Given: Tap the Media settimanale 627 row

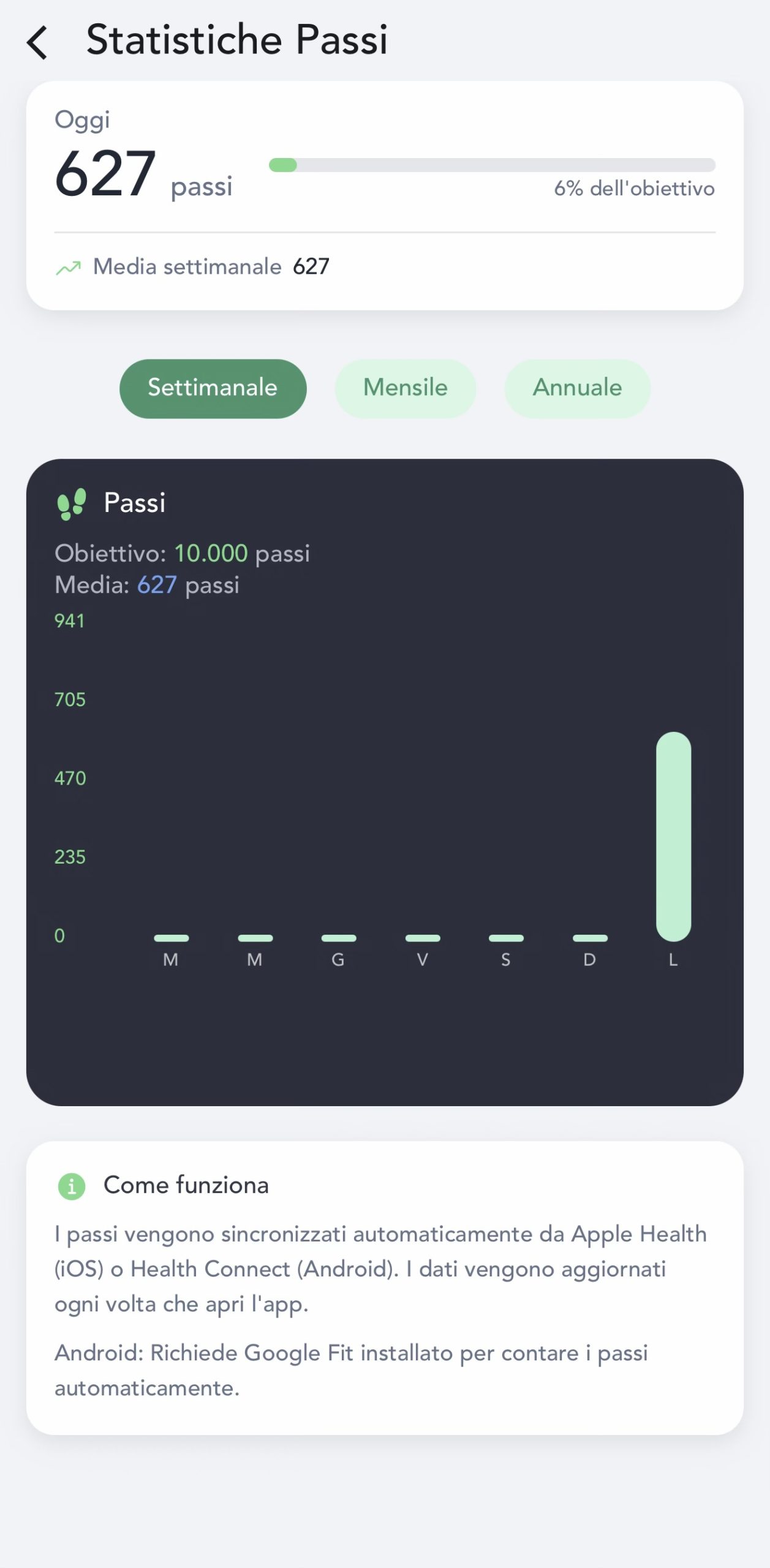Looking at the screenshot, I should pos(211,267).
